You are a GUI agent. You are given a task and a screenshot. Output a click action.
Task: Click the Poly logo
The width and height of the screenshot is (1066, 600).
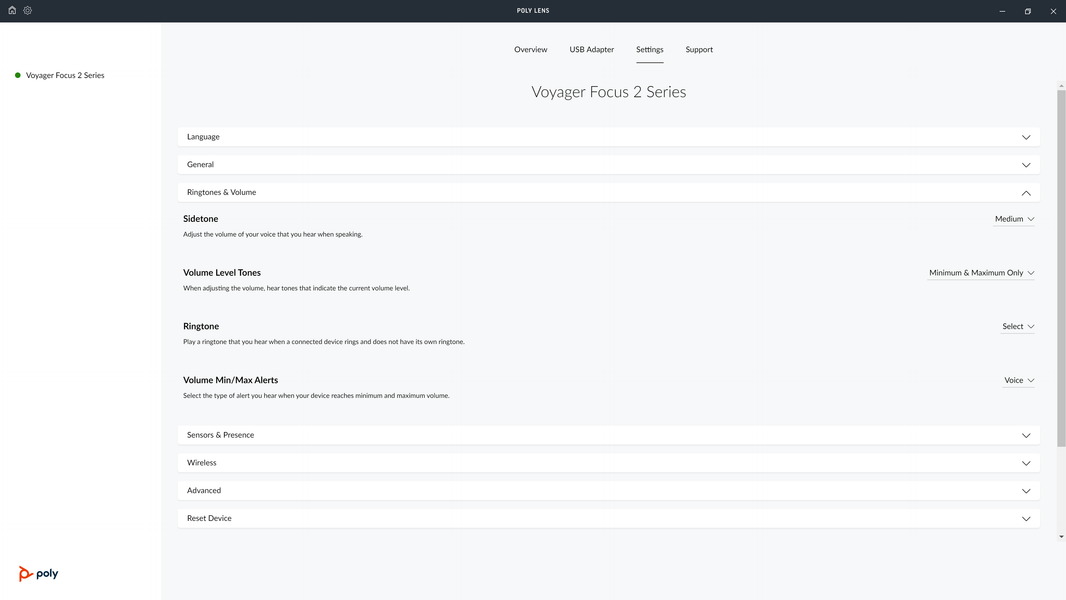point(39,573)
